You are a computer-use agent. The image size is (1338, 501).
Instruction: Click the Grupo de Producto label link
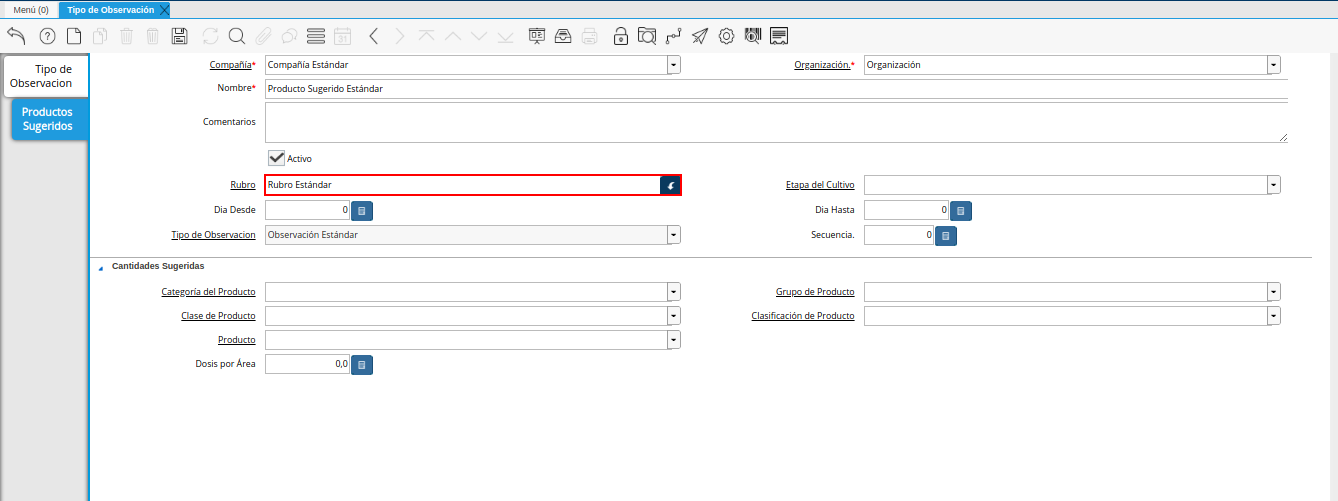tap(815, 292)
